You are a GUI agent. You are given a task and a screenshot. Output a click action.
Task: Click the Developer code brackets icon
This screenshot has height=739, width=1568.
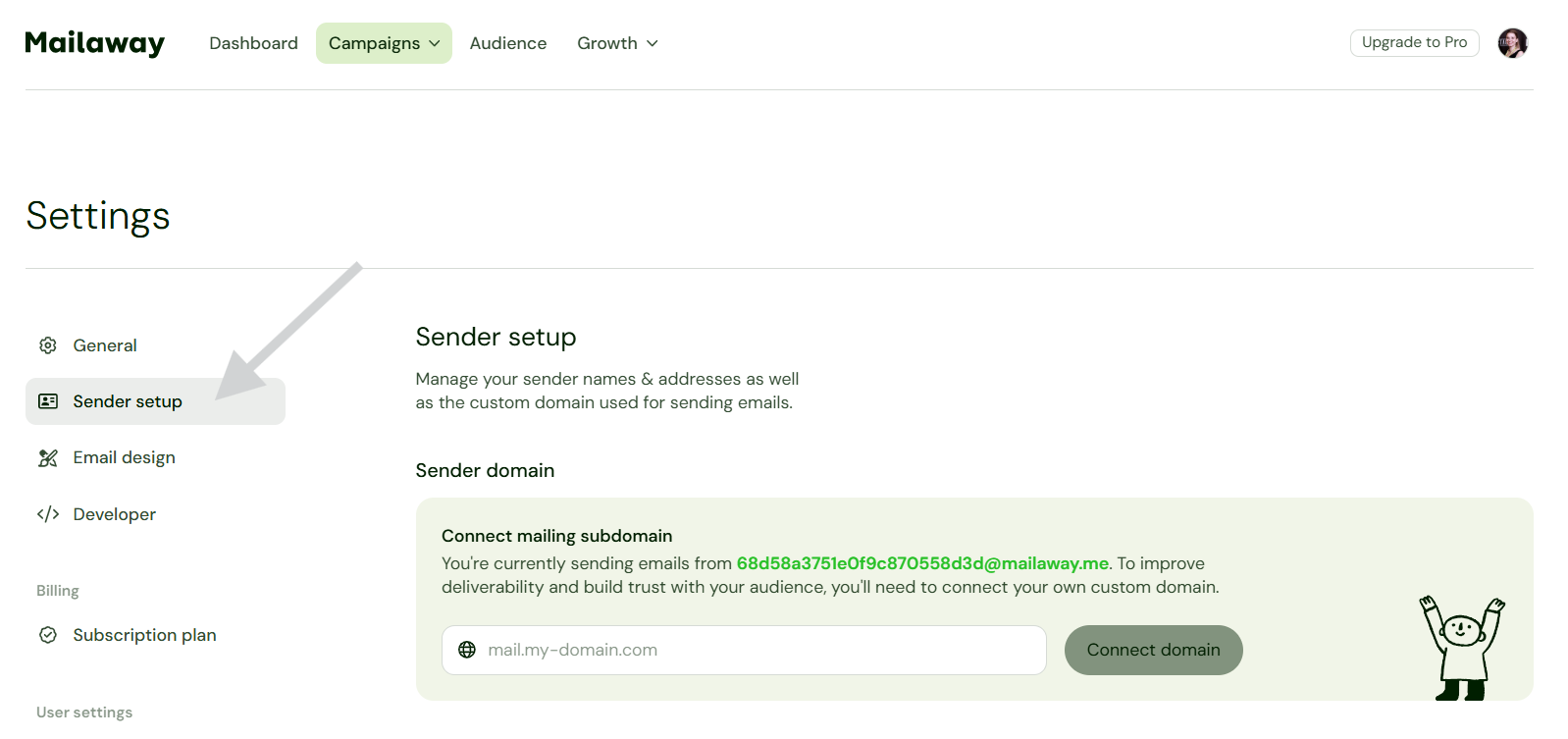[x=48, y=514]
